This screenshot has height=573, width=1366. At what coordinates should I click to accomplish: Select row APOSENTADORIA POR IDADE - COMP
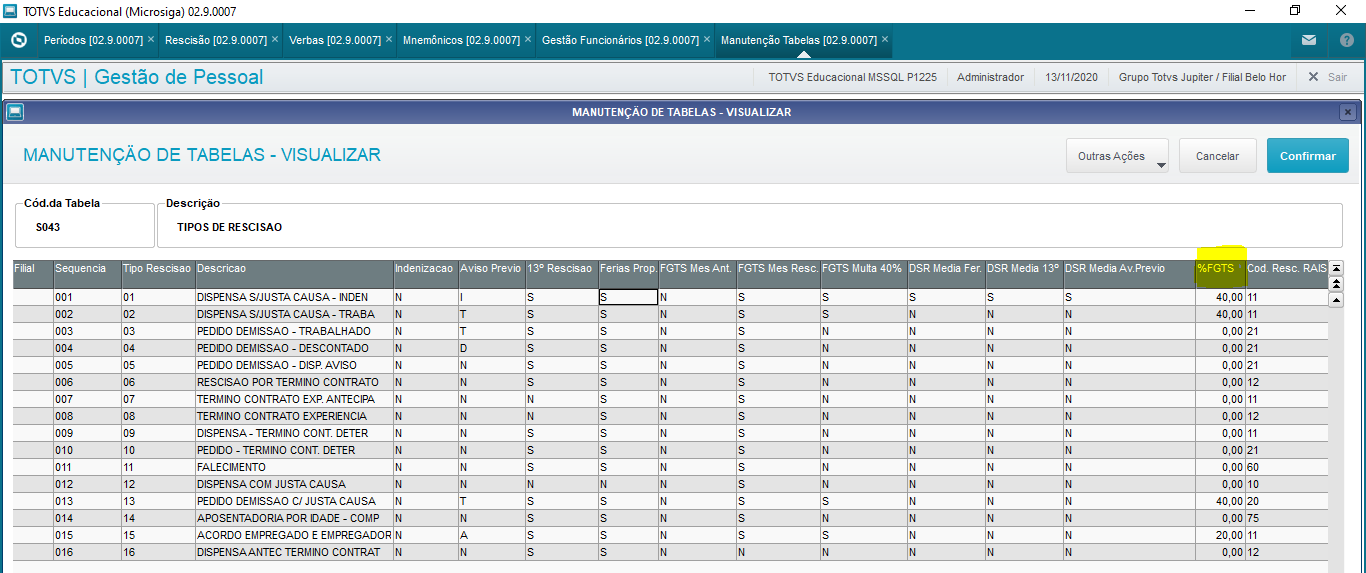tap(670, 518)
